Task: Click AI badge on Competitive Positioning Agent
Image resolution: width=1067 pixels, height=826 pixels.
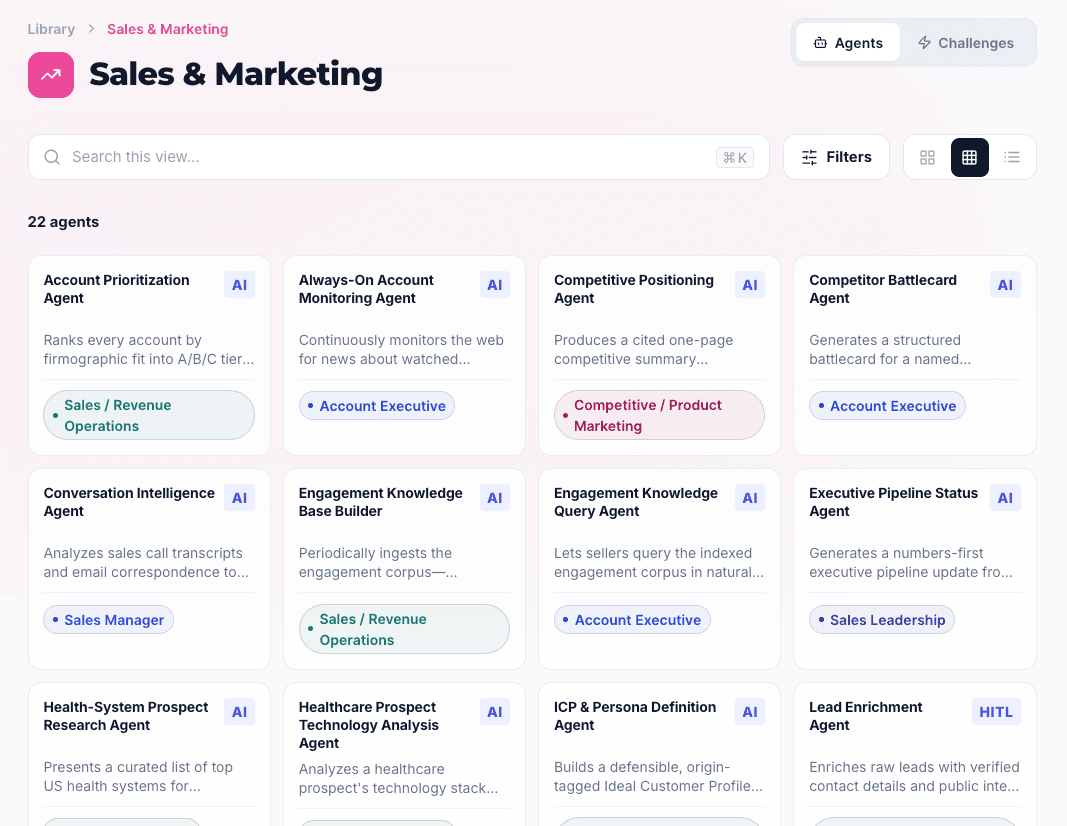Action: [x=750, y=285]
